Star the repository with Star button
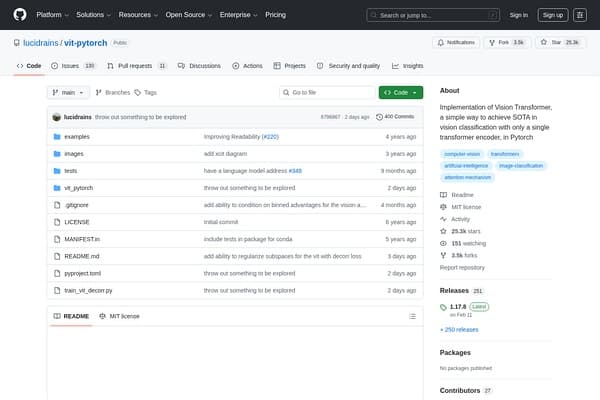Image resolution: width=600 pixels, height=400 pixels. (561, 42)
